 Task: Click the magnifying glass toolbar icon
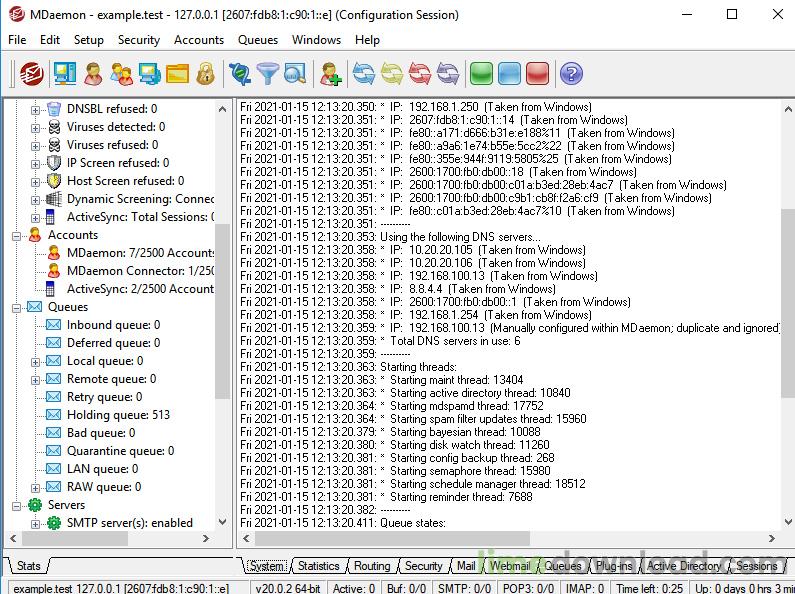(295, 73)
